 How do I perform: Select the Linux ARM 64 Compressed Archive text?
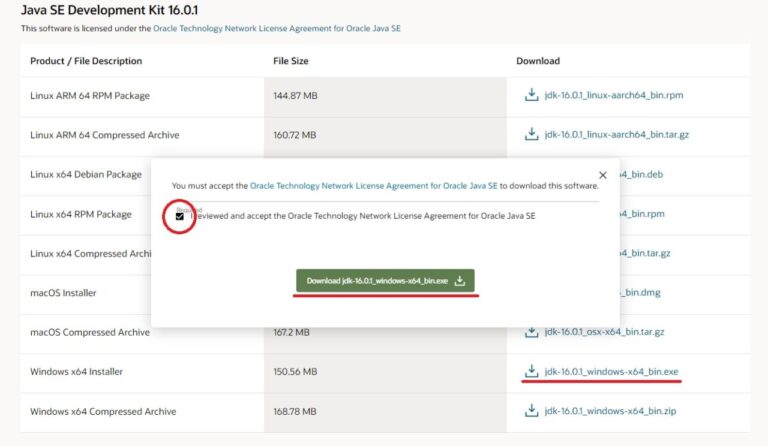click(104, 135)
